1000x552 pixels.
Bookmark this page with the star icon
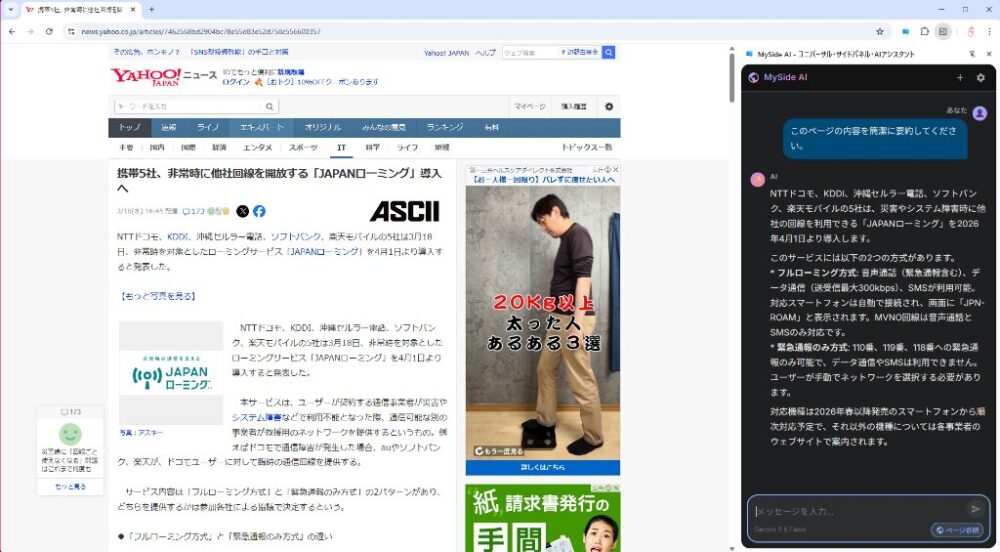(x=880, y=31)
